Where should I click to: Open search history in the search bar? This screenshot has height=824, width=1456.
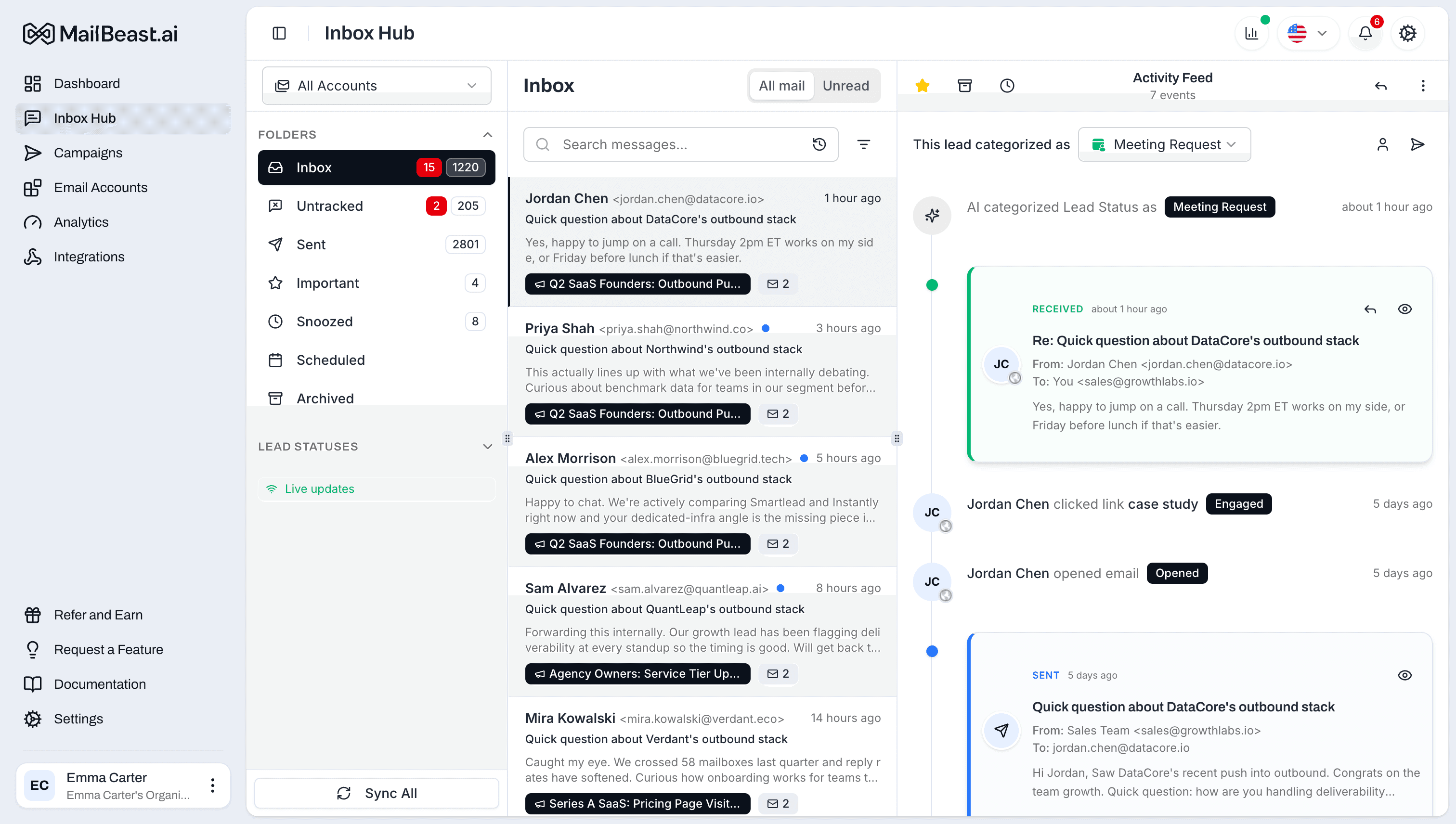pyautogui.click(x=819, y=144)
